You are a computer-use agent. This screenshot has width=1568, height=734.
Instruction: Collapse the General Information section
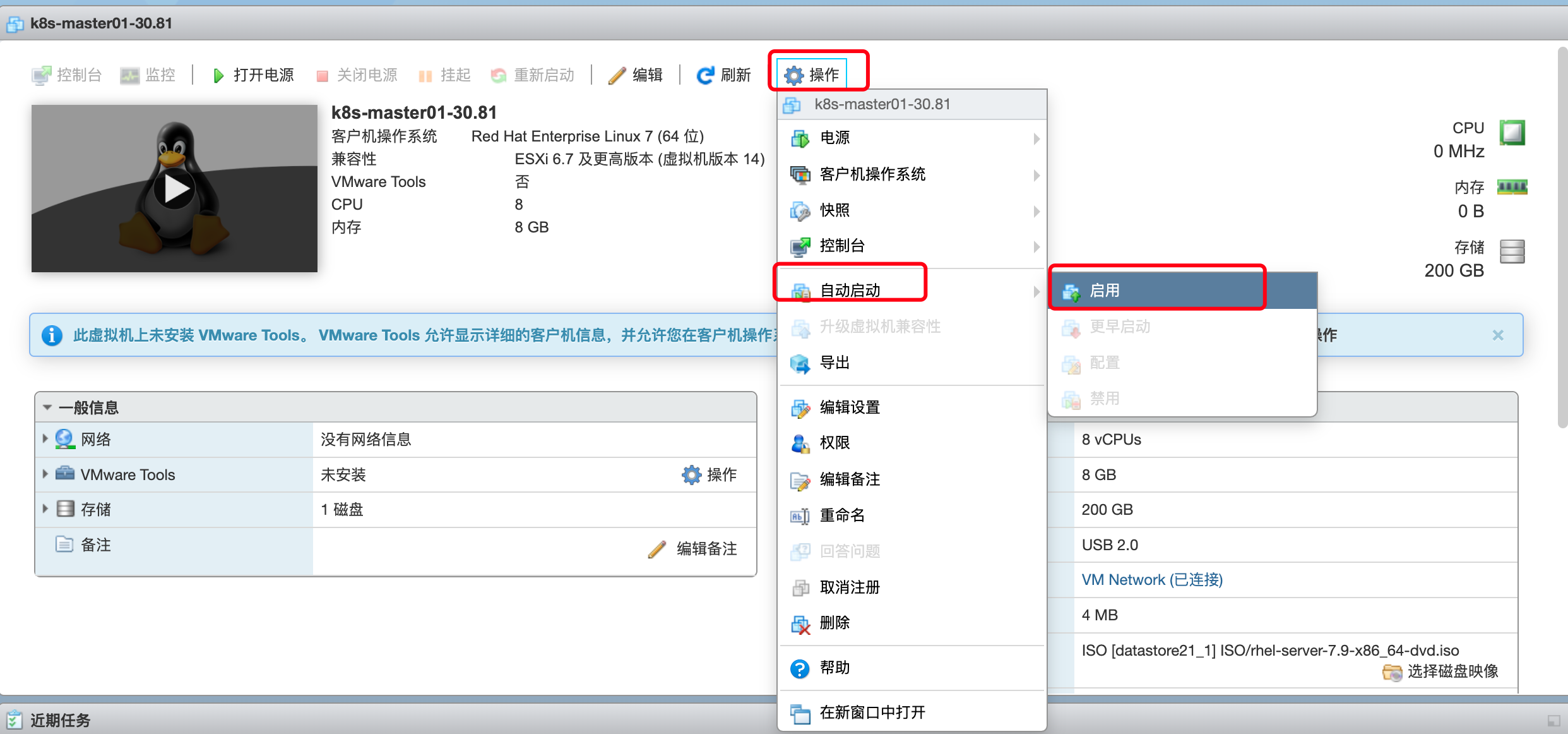(47, 408)
